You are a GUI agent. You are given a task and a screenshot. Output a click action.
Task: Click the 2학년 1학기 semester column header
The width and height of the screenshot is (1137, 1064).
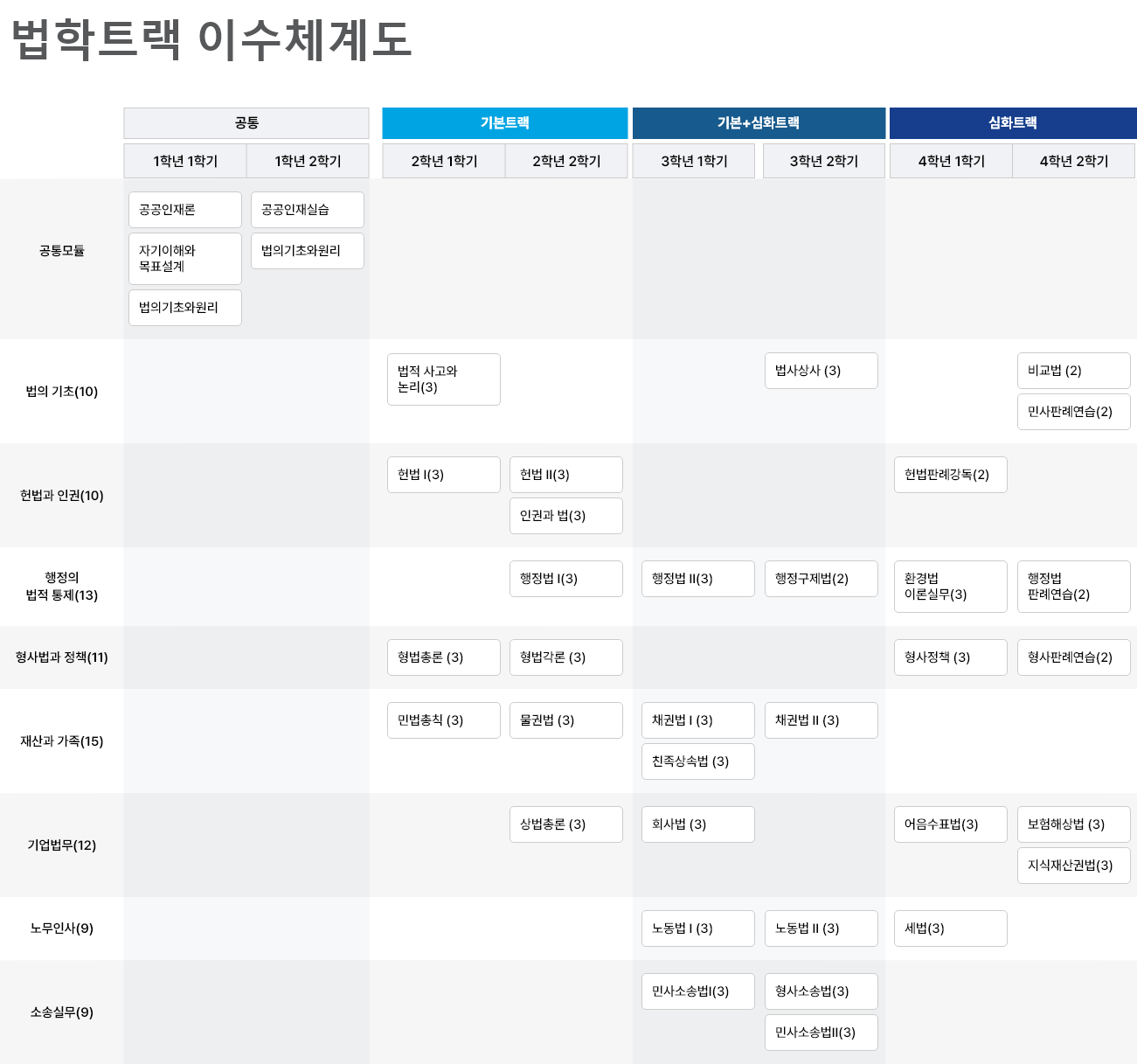click(444, 161)
